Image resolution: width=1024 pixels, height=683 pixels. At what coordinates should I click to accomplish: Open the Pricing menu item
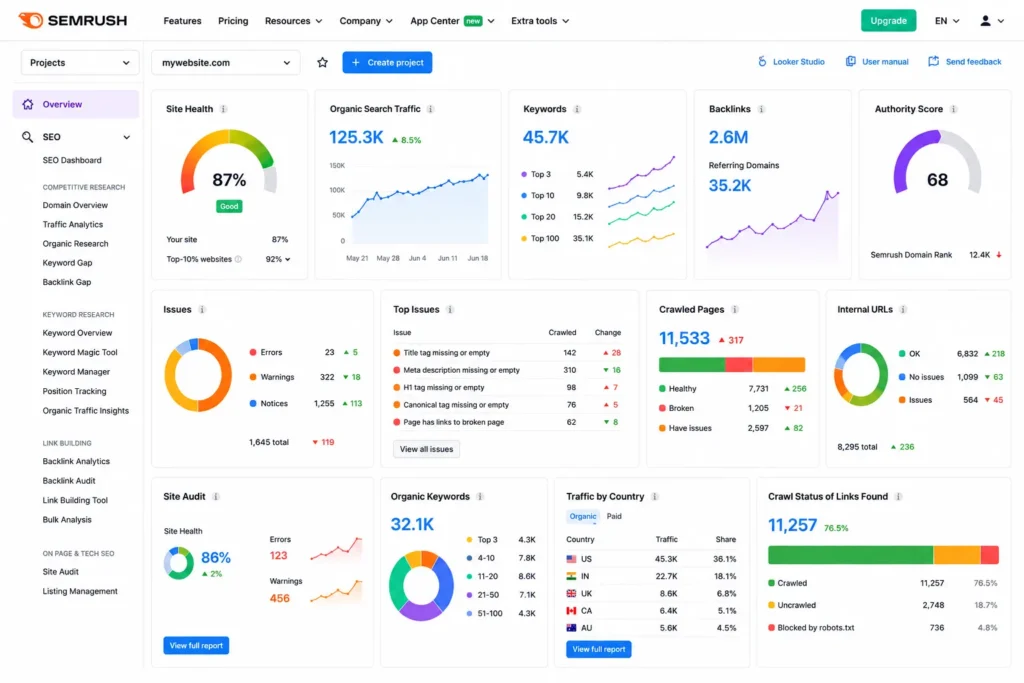(233, 21)
